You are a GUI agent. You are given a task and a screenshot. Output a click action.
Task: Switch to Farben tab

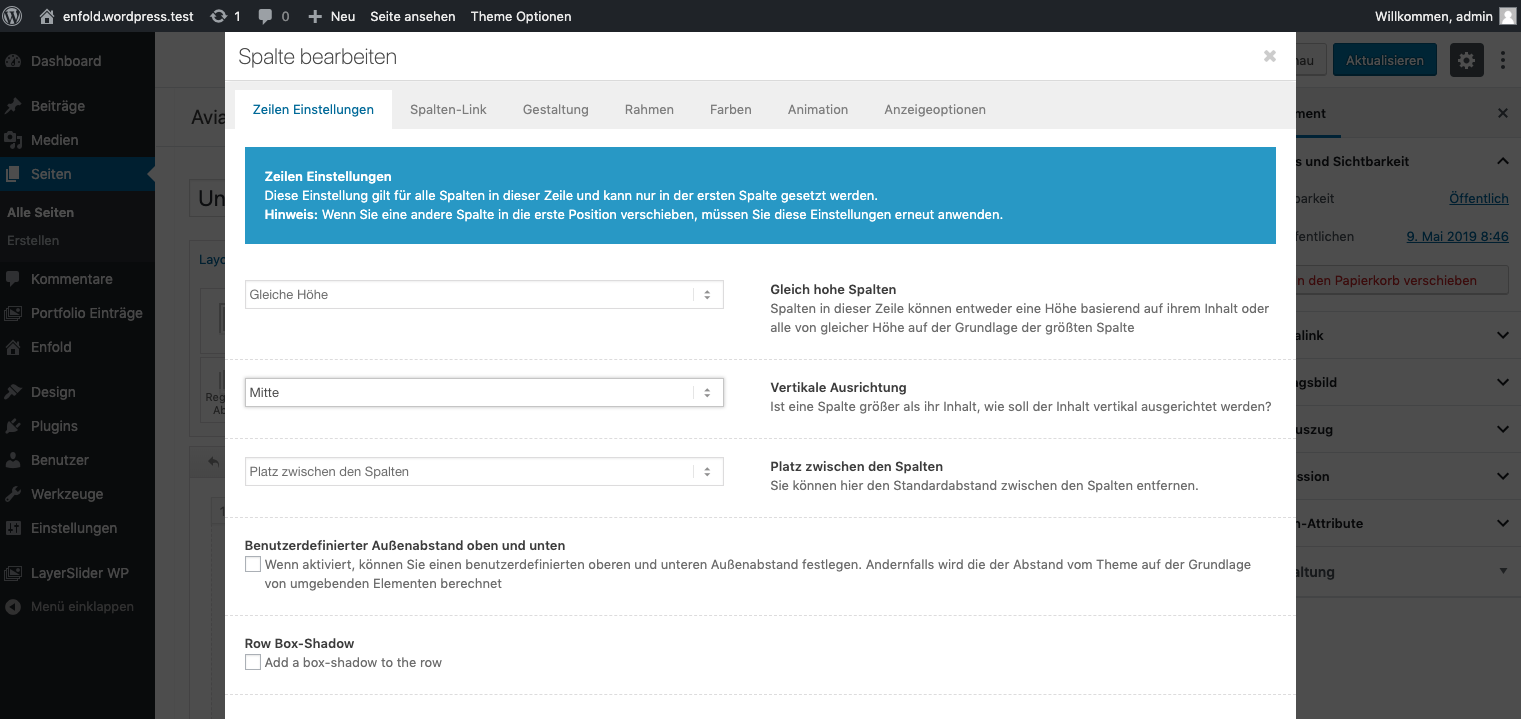point(730,110)
